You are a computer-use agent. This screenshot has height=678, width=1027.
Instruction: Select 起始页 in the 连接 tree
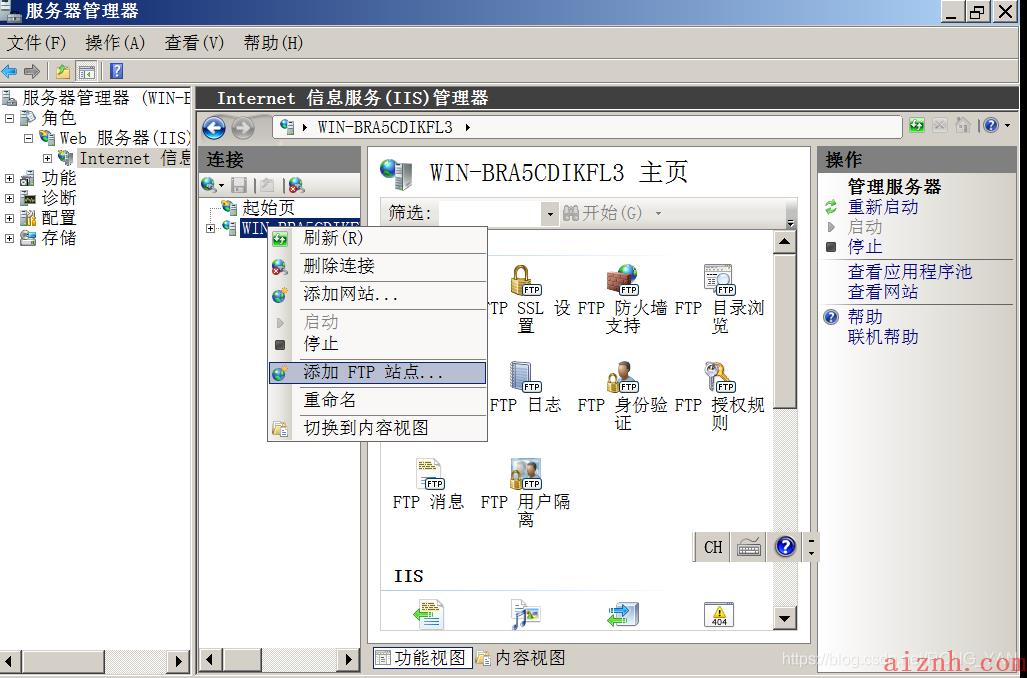pyautogui.click(x=269, y=208)
